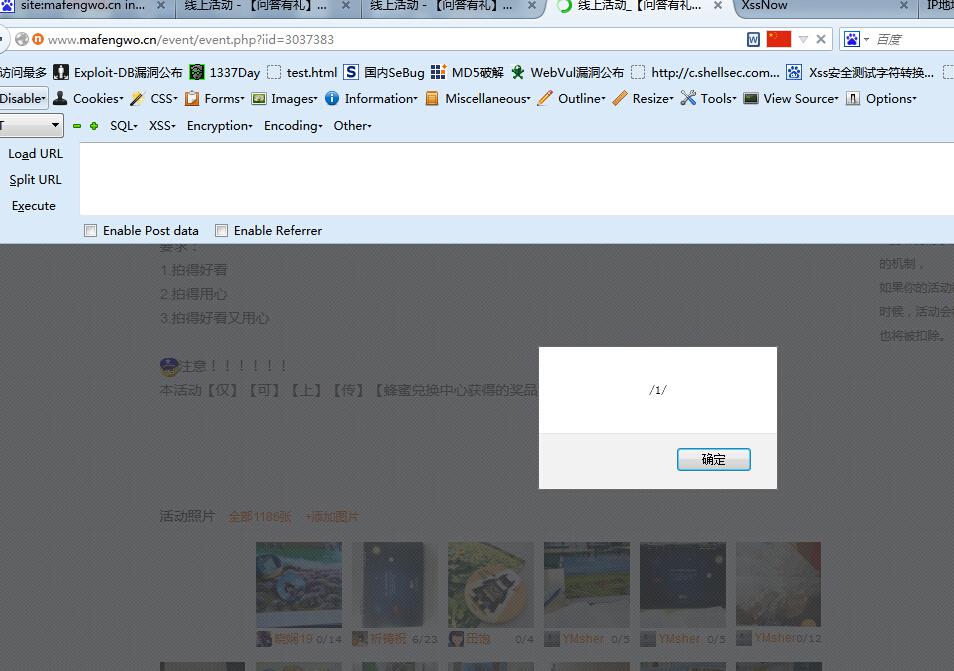Image resolution: width=954 pixels, height=671 pixels.
Task: Click the Xss安全测试字符转换 bookmark icon
Action: [x=793, y=72]
